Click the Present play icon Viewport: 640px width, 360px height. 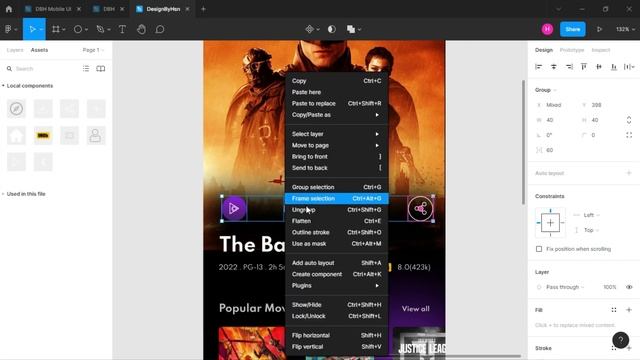(x=599, y=29)
